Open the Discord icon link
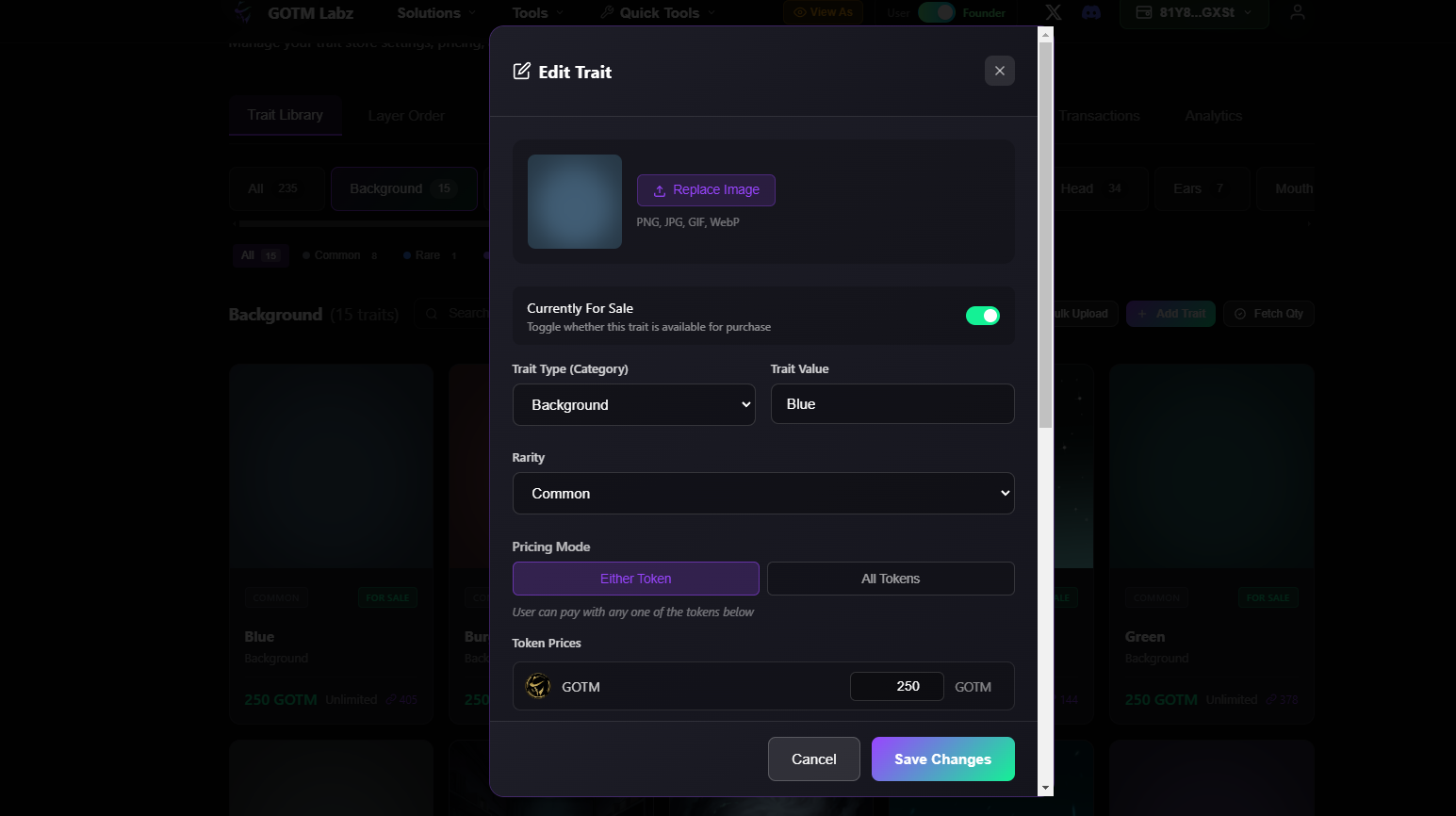 pyautogui.click(x=1091, y=12)
